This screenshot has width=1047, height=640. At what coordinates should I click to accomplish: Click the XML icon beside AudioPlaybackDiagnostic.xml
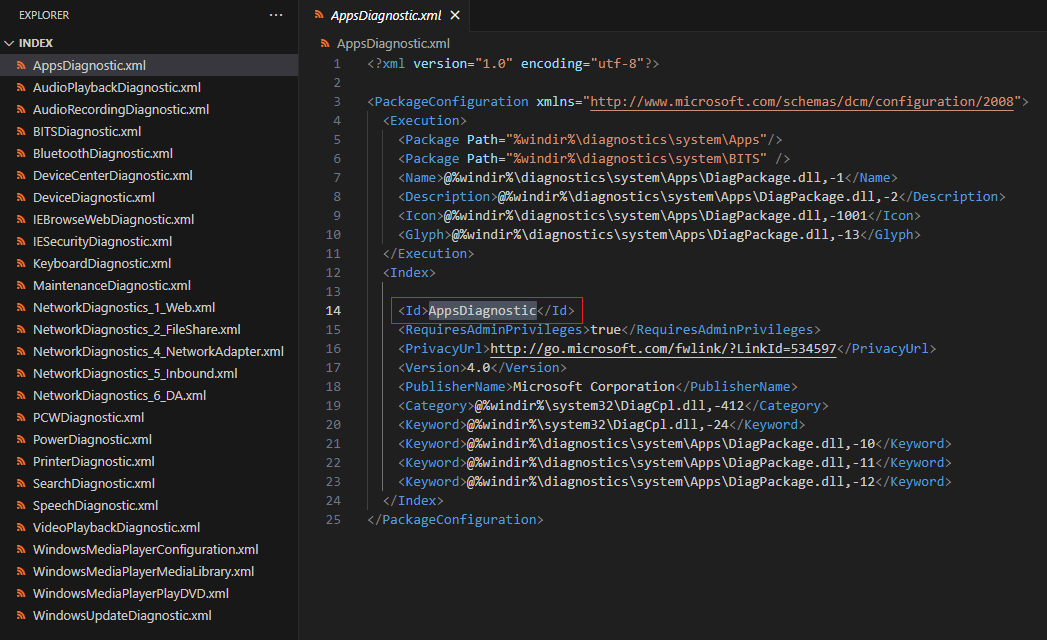tap(20, 88)
